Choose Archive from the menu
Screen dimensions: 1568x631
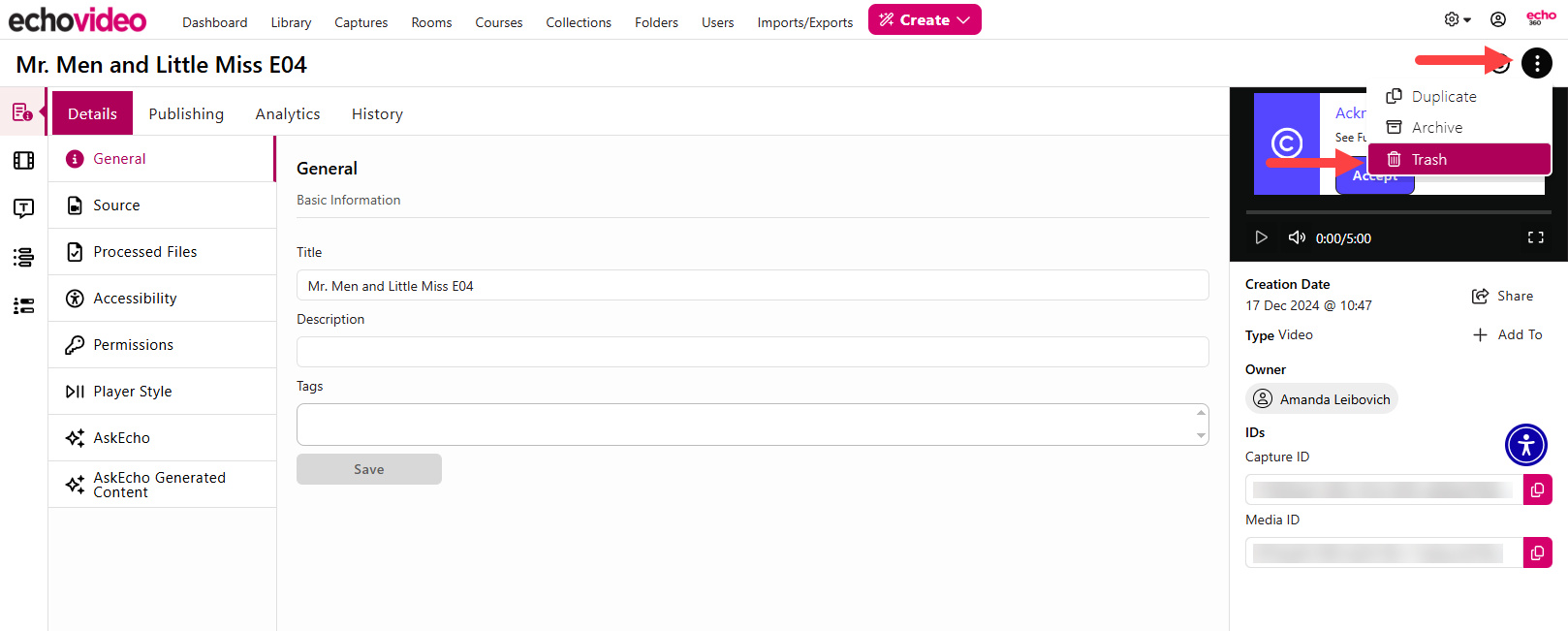click(1459, 128)
